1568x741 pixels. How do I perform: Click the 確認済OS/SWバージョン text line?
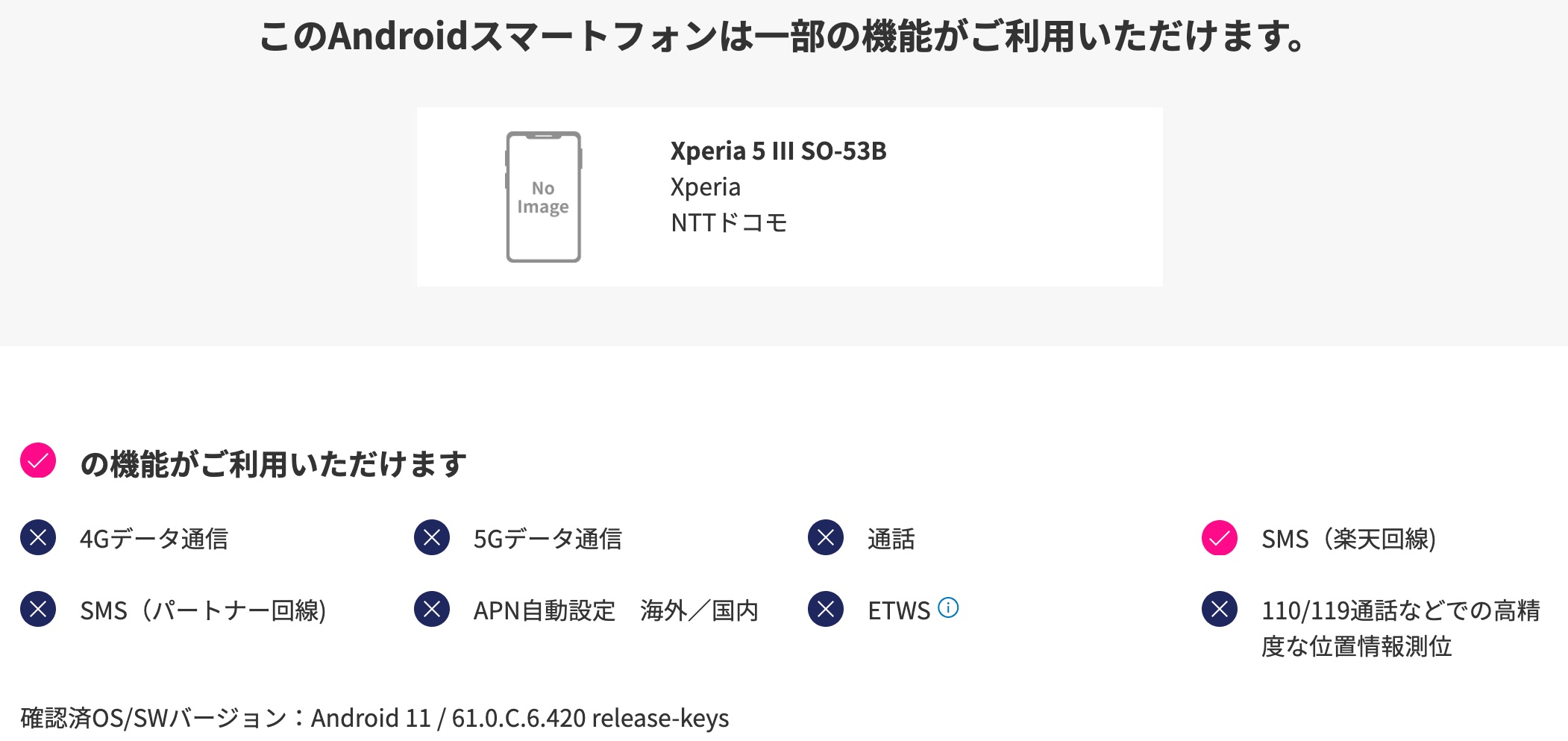(x=374, y=718)
